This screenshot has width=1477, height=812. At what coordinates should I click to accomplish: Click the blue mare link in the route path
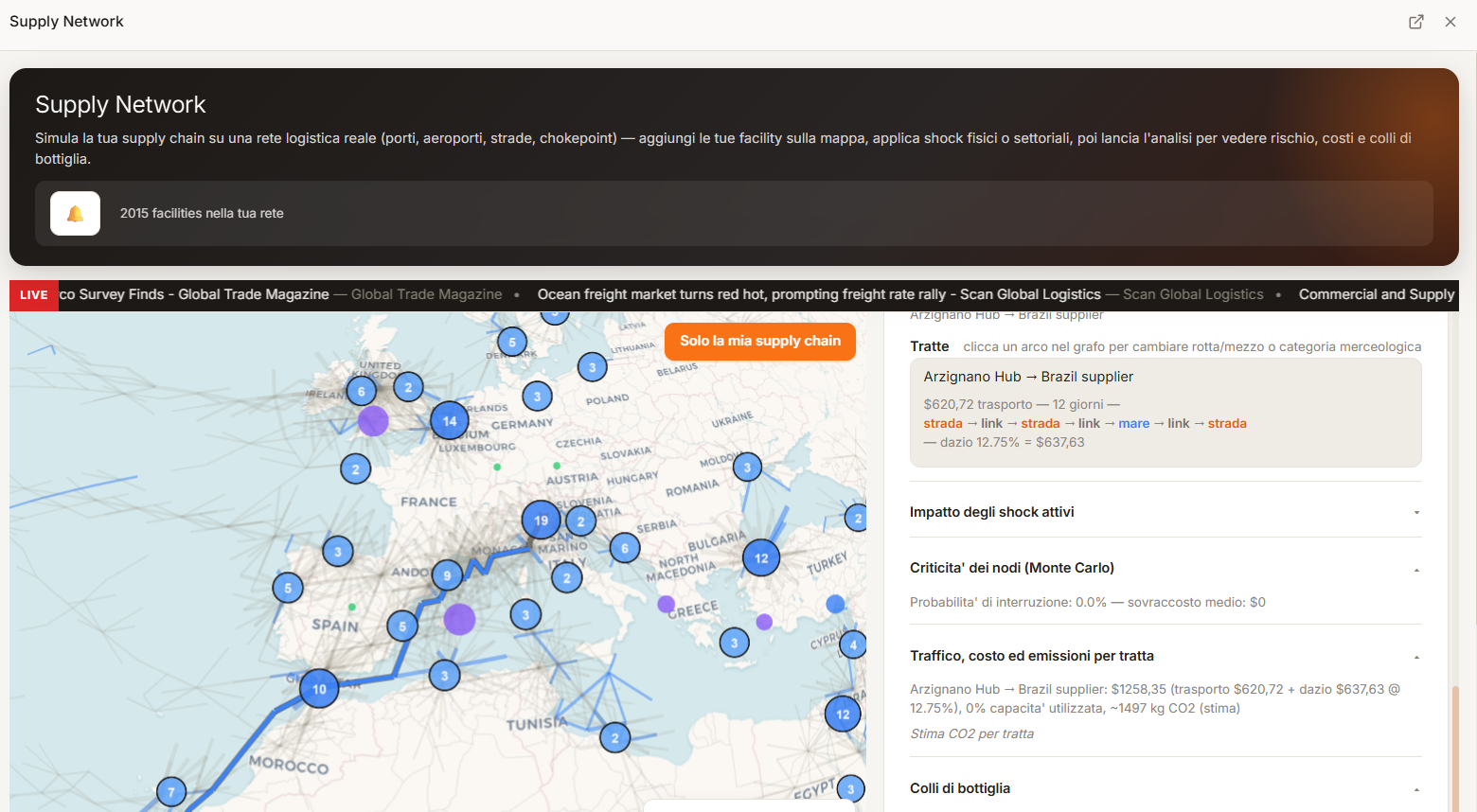[1133, 423]
